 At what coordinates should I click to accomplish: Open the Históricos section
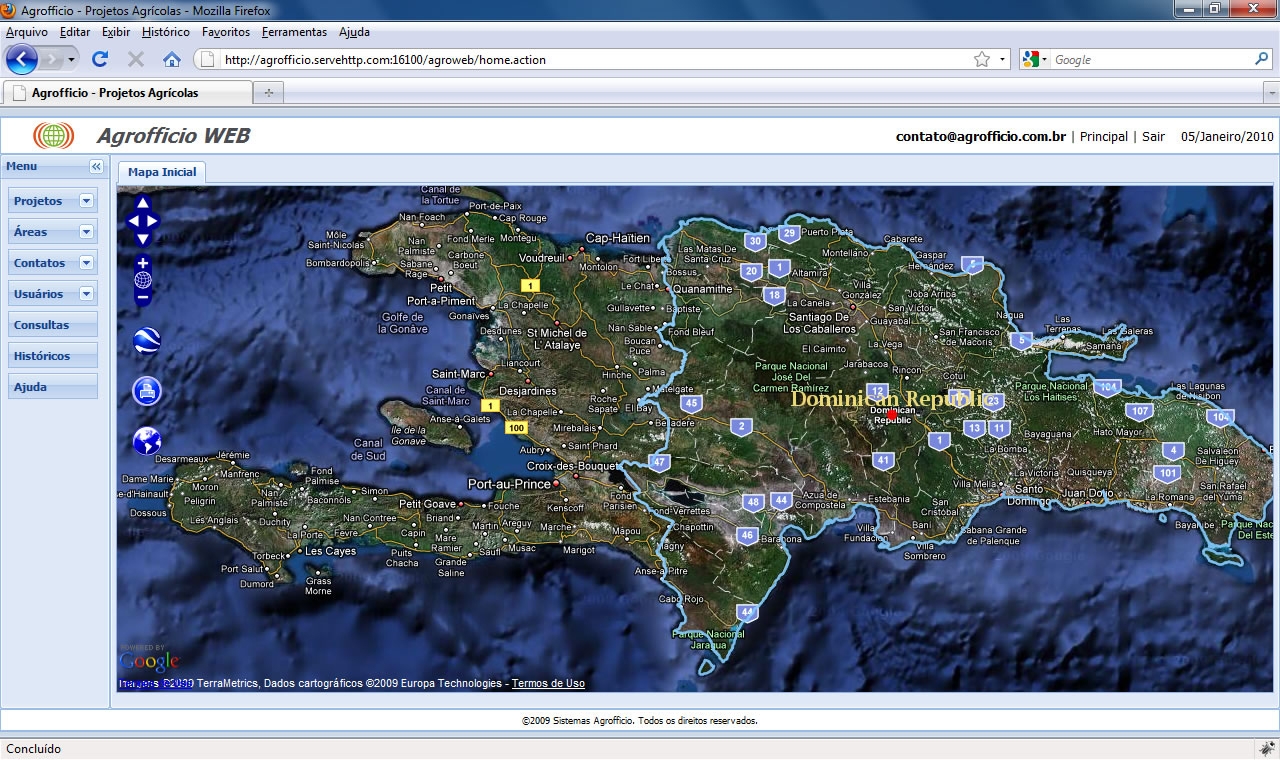coord(53,356)
